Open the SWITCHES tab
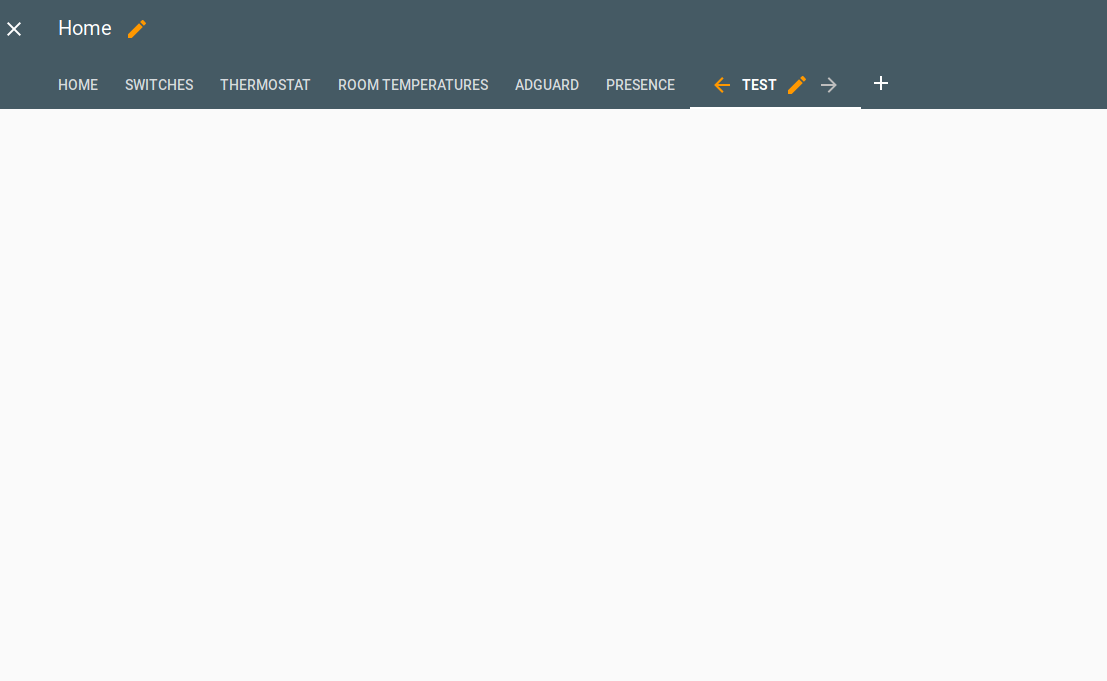1107x681 pixels. pyautogui.click(x=159, y=85)
